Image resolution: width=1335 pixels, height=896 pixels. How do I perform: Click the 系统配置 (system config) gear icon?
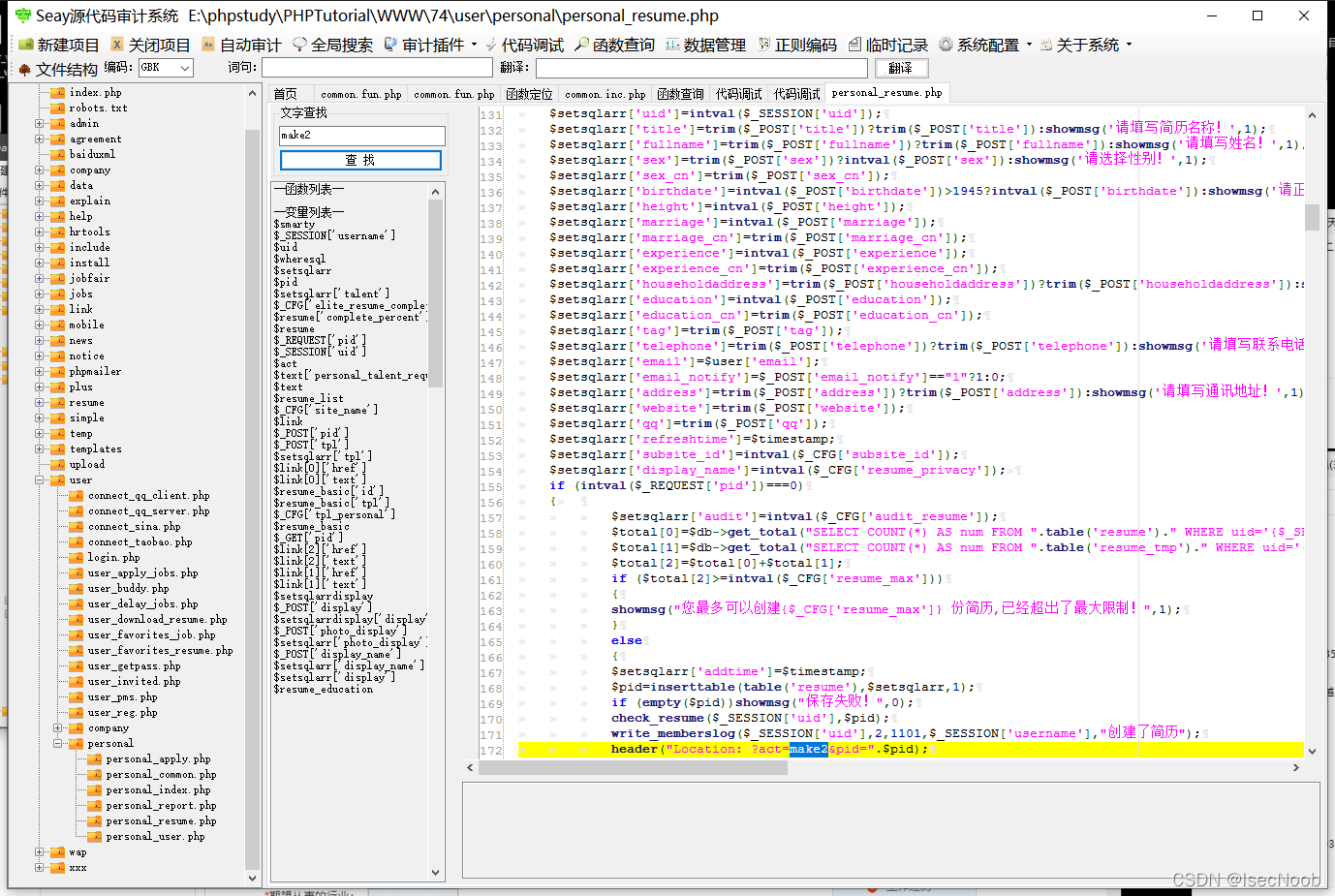tap(946, 45)
